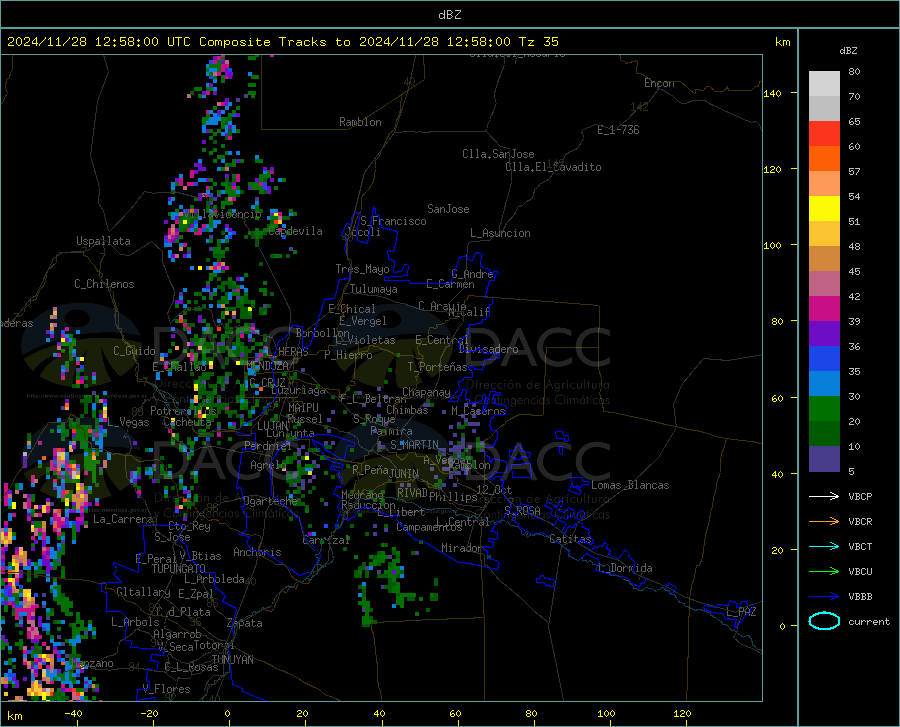This screenshot has width=900, height=727.
Task: Select the purple swatch between the 39 and 36 dBZ labels
Action: (824, 334)
